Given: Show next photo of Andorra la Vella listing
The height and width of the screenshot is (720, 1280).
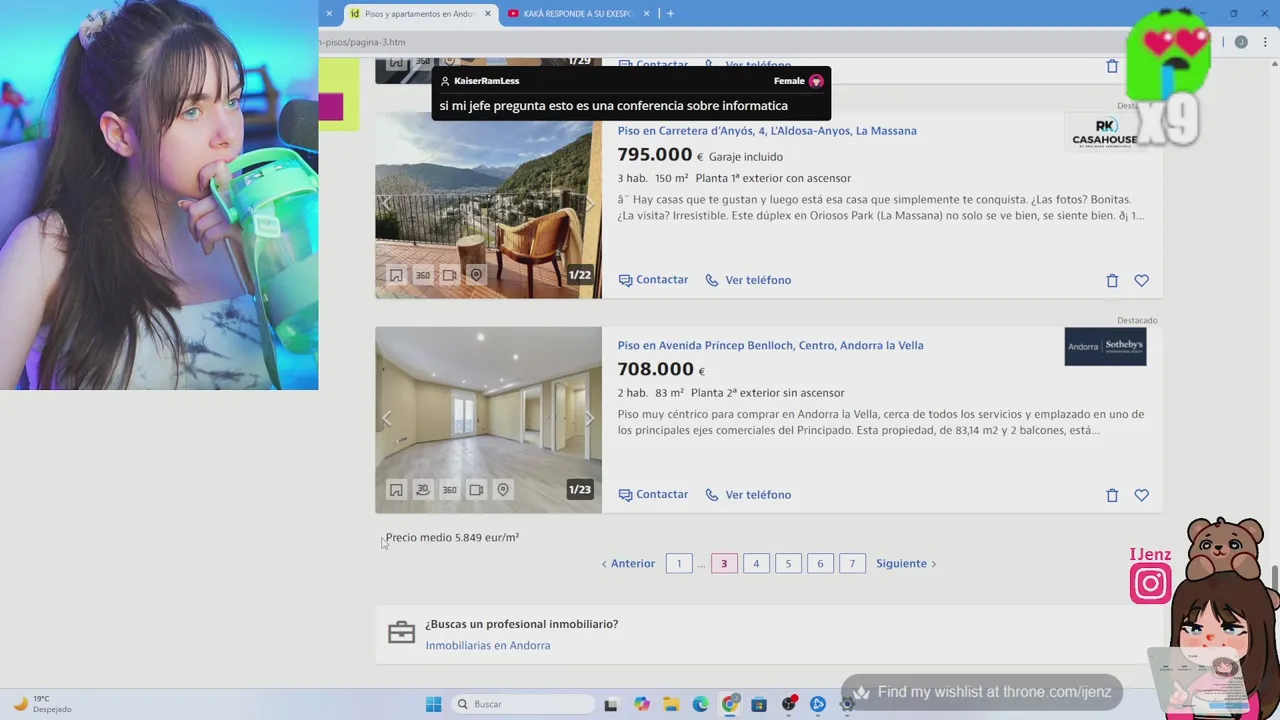Looking at the screenshot, I should 589,419.
